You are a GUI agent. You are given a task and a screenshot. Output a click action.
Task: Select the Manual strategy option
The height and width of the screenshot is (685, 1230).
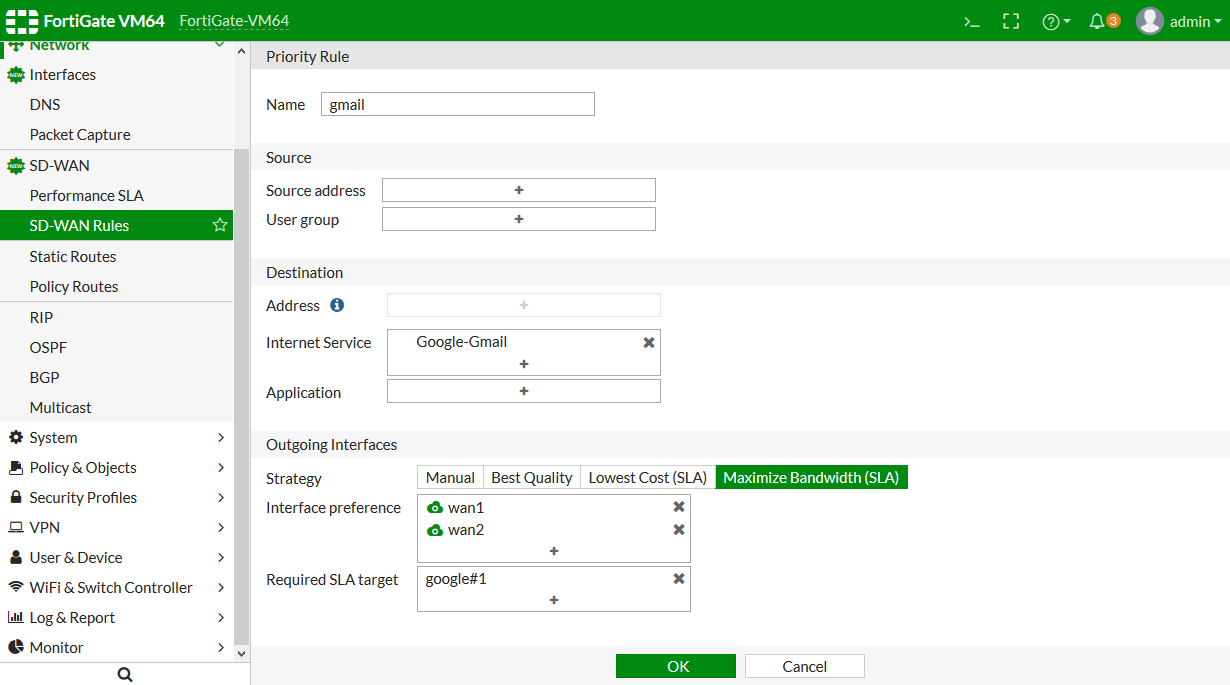(450, 478)
